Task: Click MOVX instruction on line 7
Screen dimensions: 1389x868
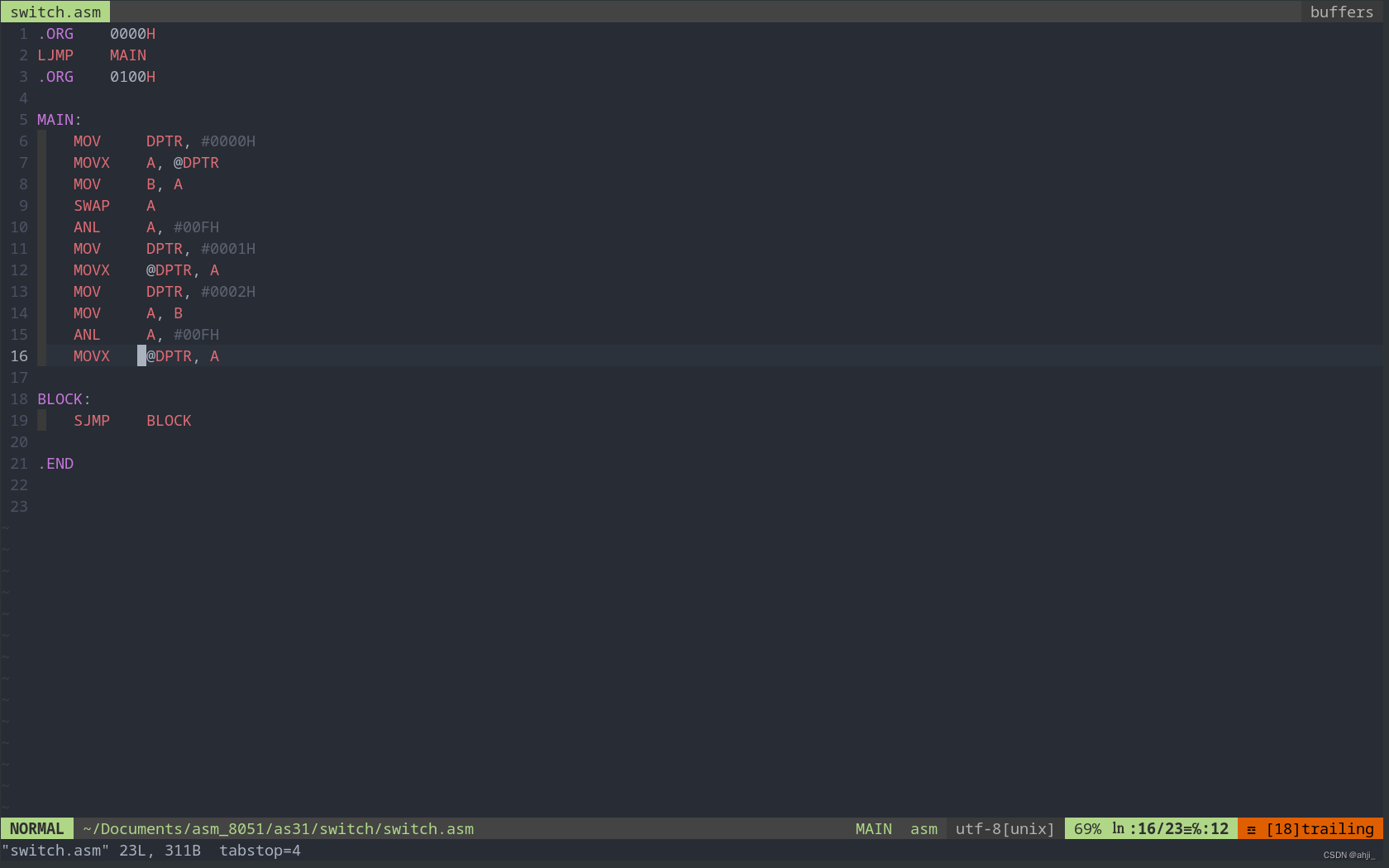Action: 92,163
